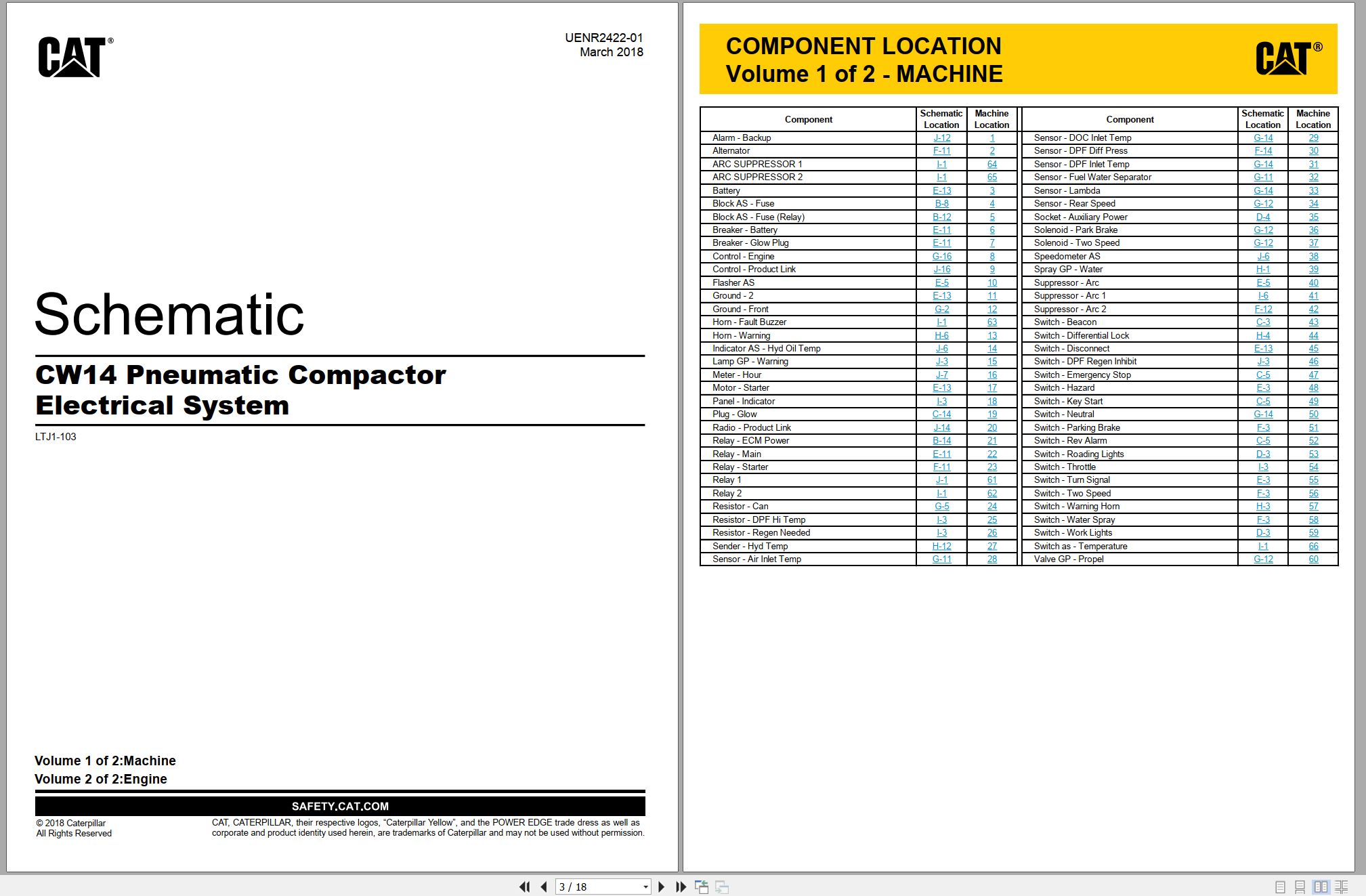
Task: Open schematic location G-11 for Sensor - Fuel Water Separator
Action: [1263, 177]
